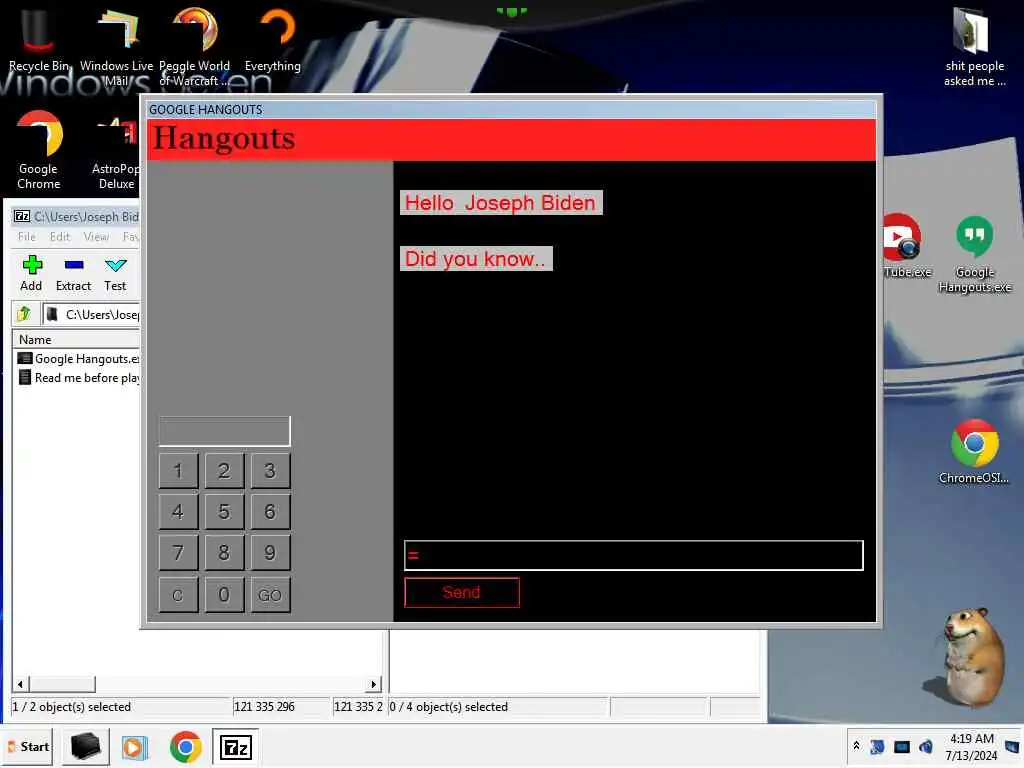Screen dimensions: 1024x768
Task: Click keypad digit 6 in Hangouts
Action: pyautogui.click(x=270, y=511)
